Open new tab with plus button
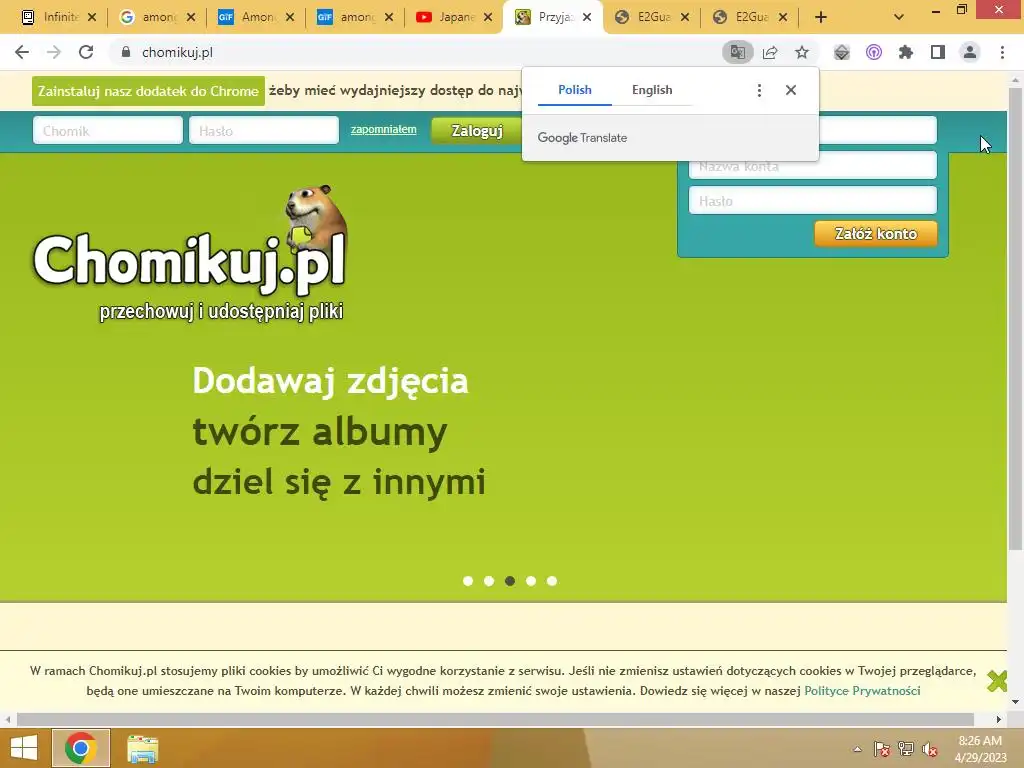Image resolution: width=1024 pixels, height=768 pixels. tap(821, 18)
